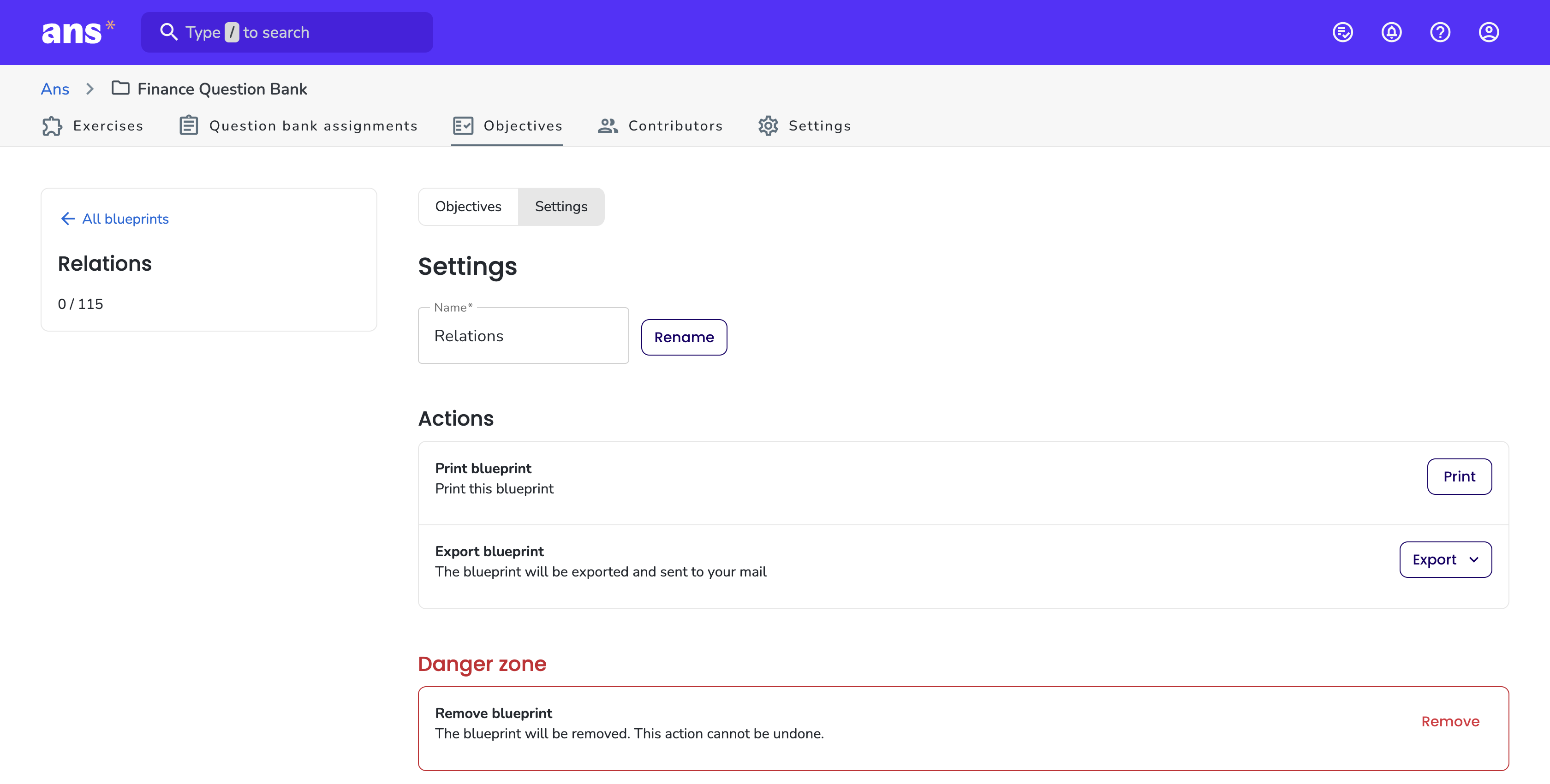Click the '0 / 115' count

81,304
